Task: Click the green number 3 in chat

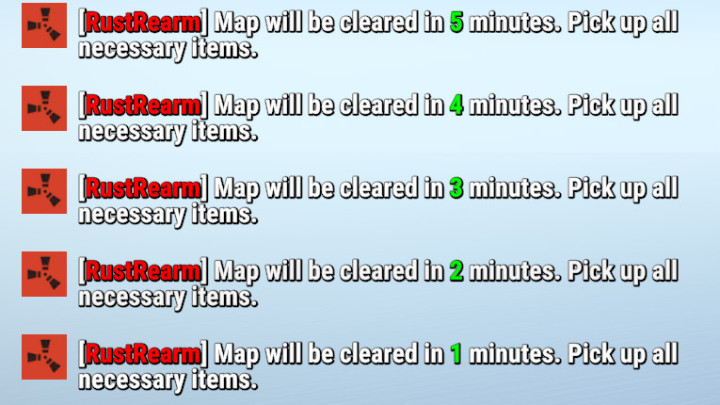Action: (456, 188)
